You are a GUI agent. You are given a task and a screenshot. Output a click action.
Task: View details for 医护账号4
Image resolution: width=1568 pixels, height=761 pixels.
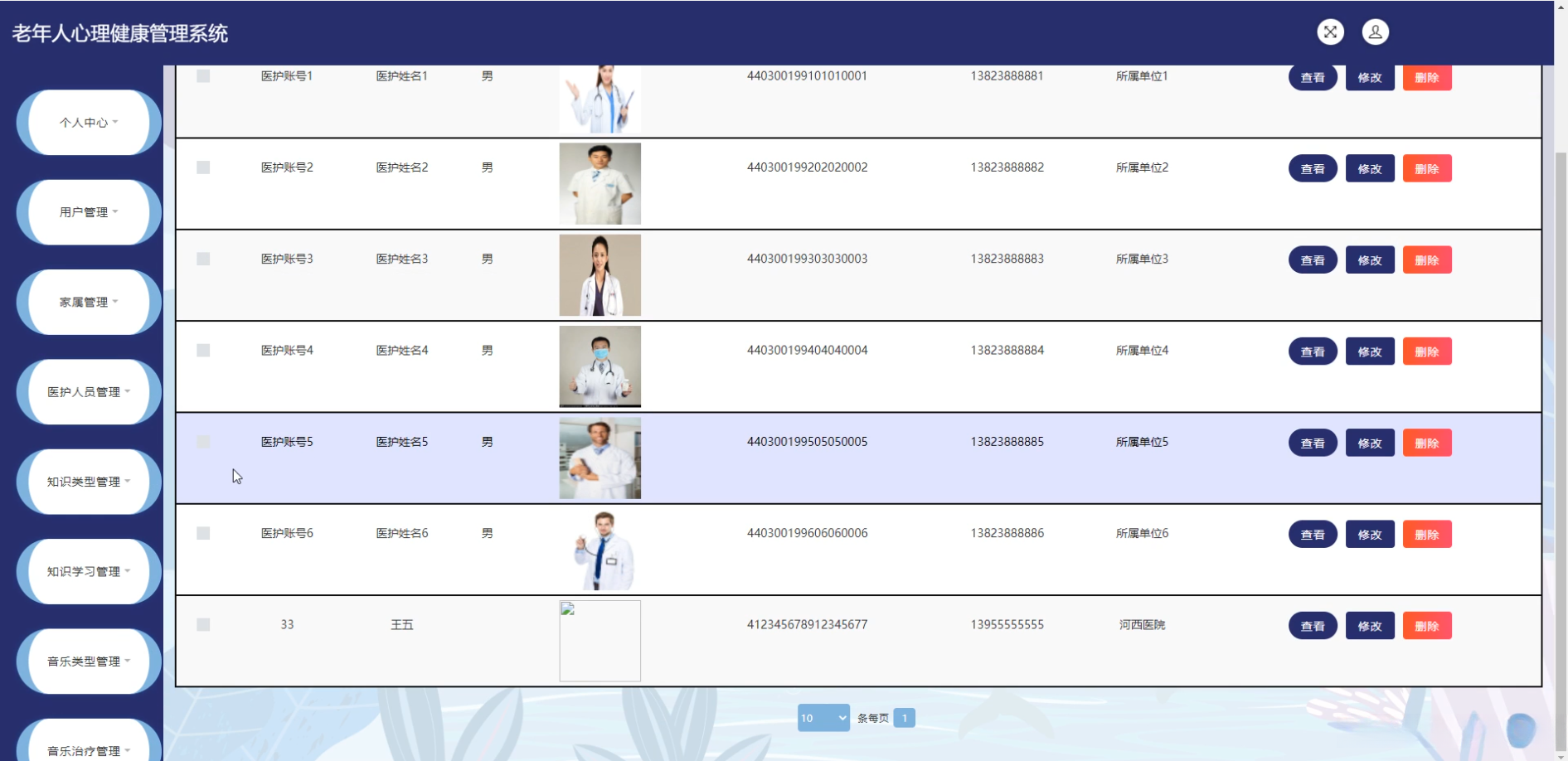tap(1313, 351)
